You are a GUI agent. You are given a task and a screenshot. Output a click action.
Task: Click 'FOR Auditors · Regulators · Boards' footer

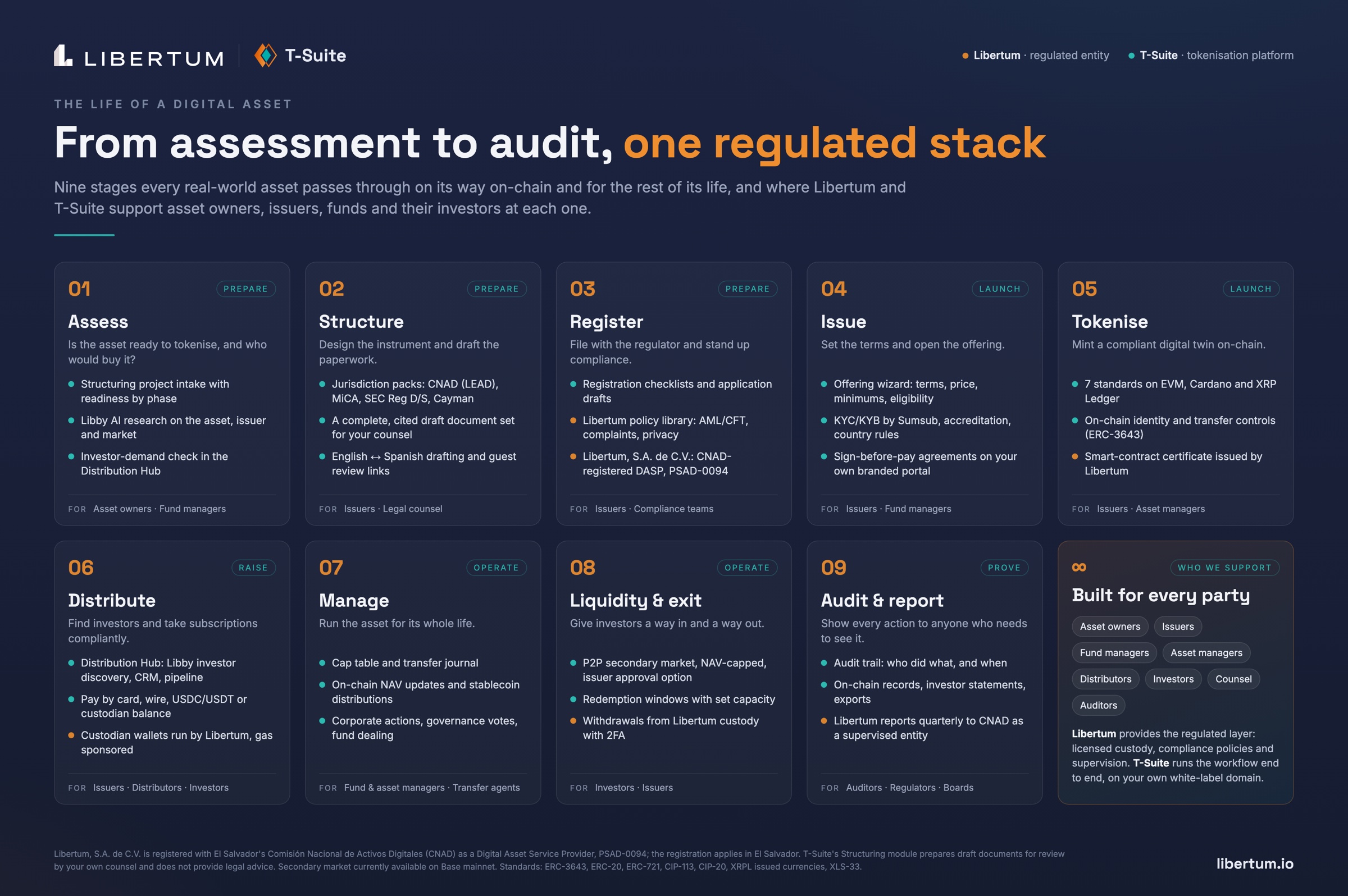tap(897, 788)
